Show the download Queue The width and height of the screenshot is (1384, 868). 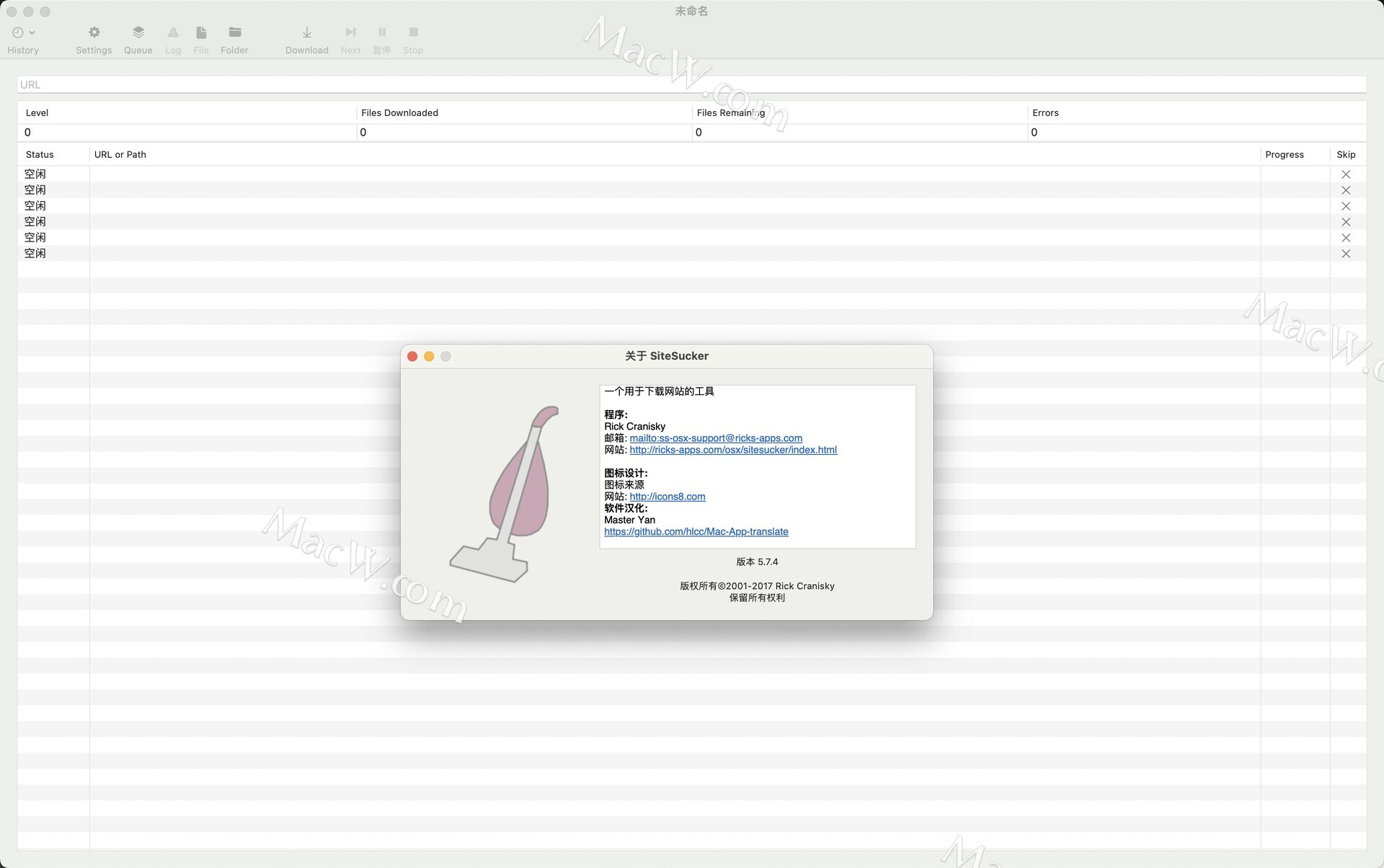(x=138, y=32)
